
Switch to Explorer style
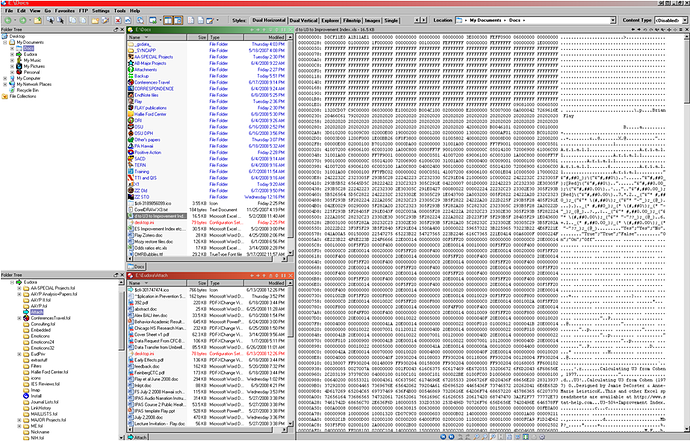(x=330, y=20)
